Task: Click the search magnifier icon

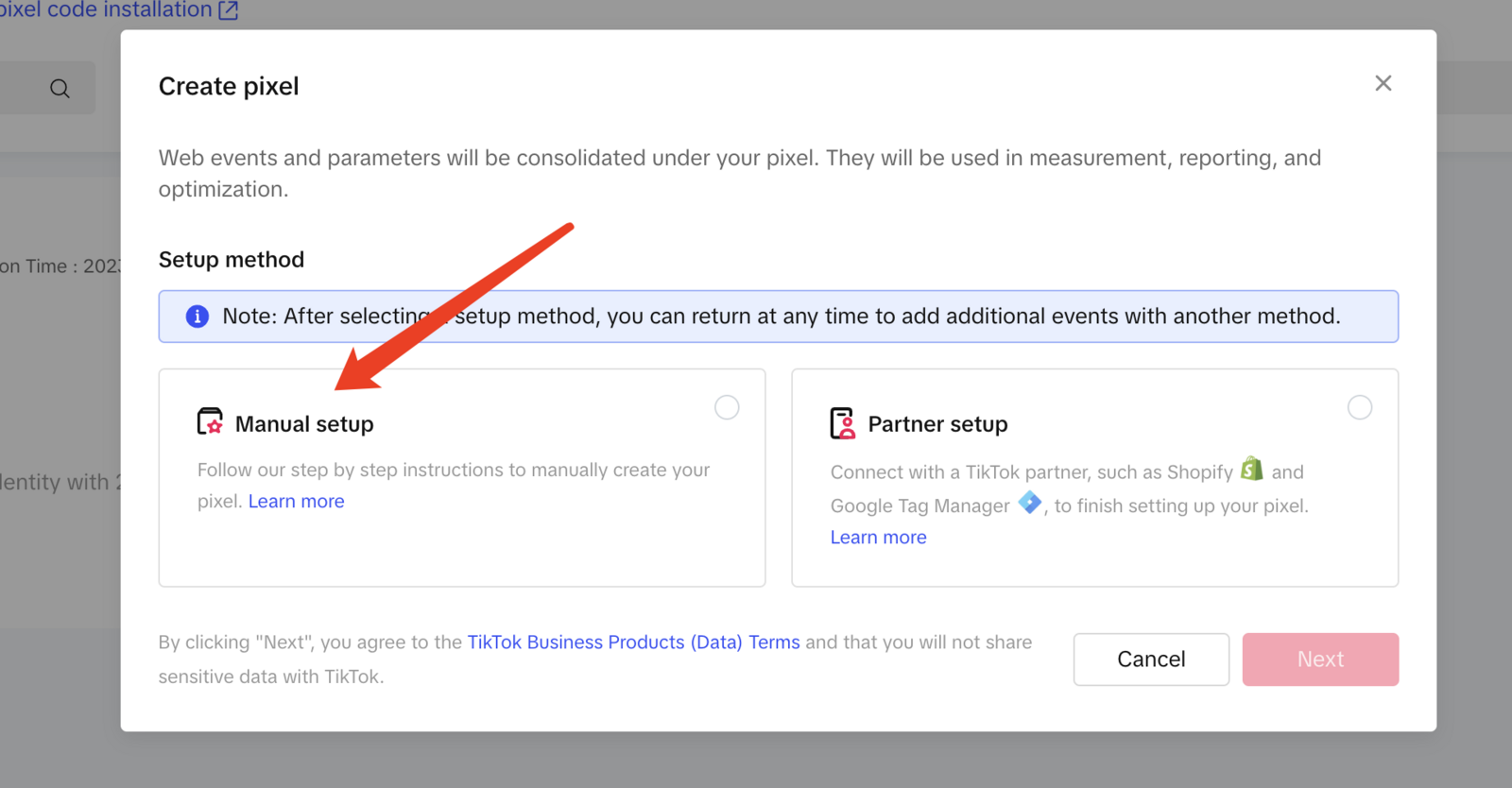Action: pyautogui.click(x=60, y=89)
